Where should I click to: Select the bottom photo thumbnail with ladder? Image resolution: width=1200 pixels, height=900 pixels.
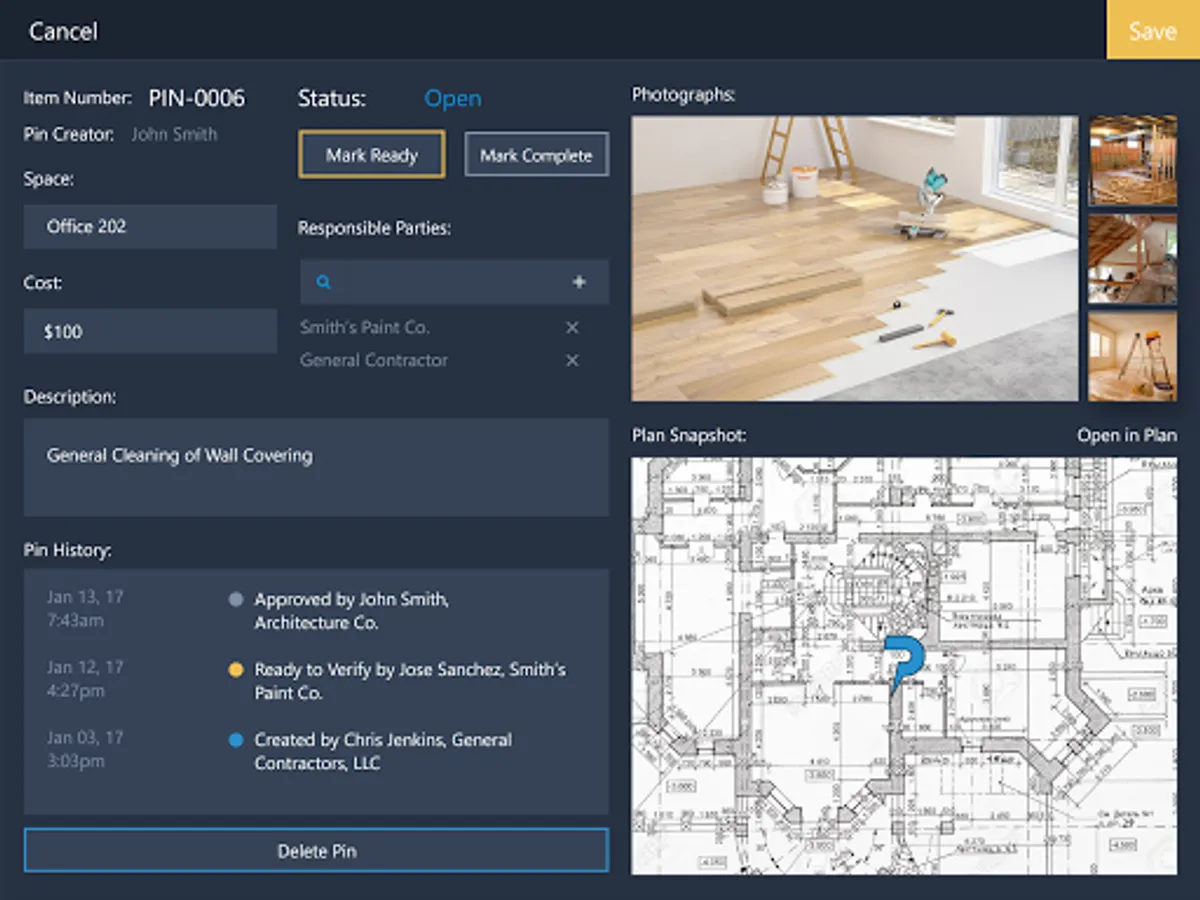[x=1133, y=357]
